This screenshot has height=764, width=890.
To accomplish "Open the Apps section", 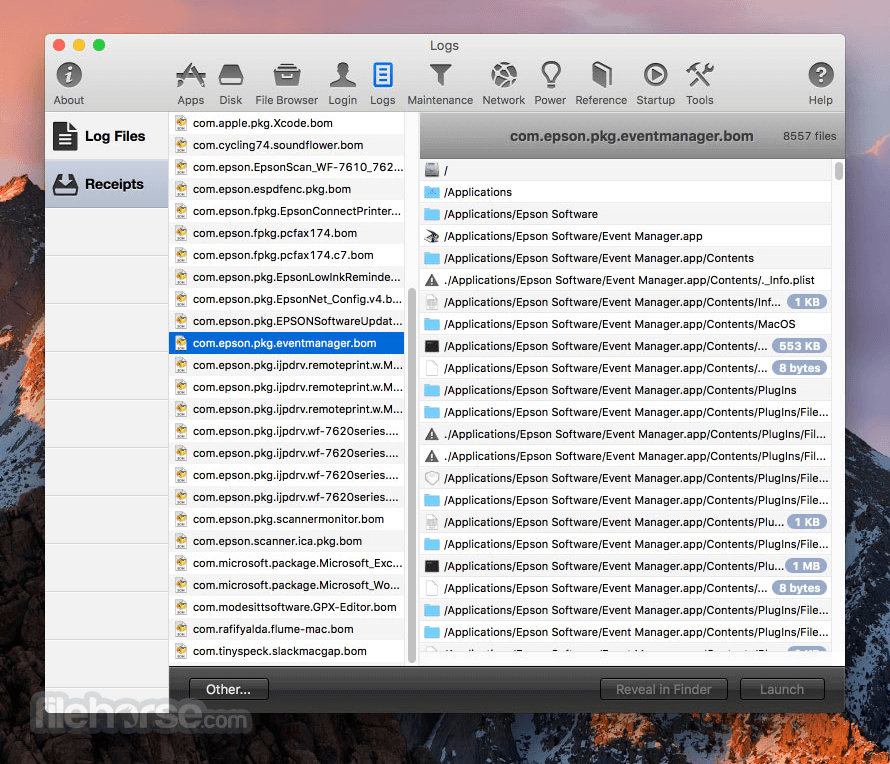I will tap(190, 83).
